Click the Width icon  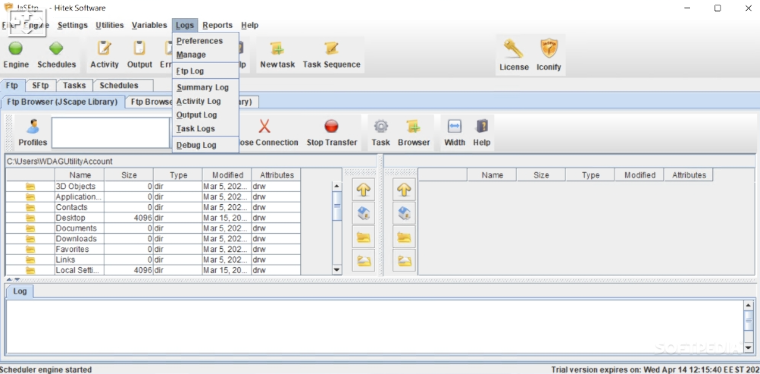(454, 127)
